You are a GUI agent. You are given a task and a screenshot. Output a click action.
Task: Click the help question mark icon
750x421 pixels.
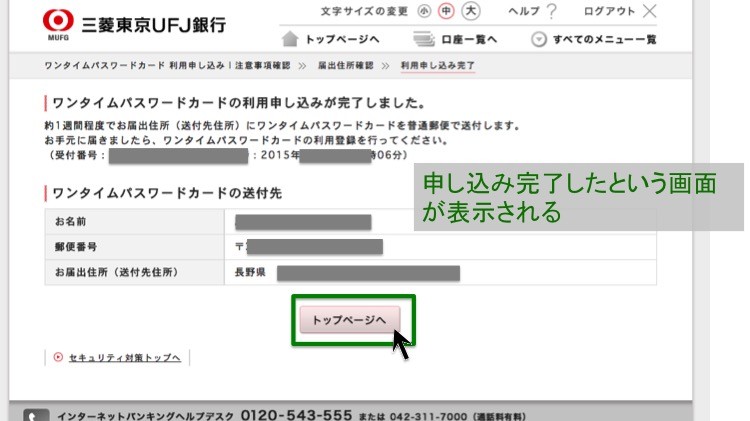coord(551,11)
